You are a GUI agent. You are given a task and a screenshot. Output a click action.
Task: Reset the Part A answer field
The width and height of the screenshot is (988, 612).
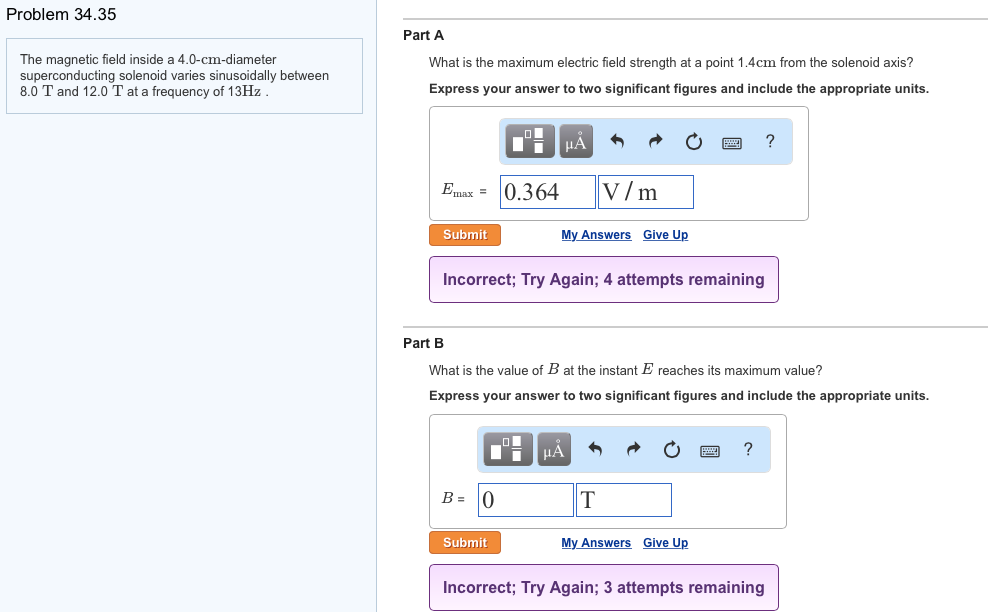693,141
